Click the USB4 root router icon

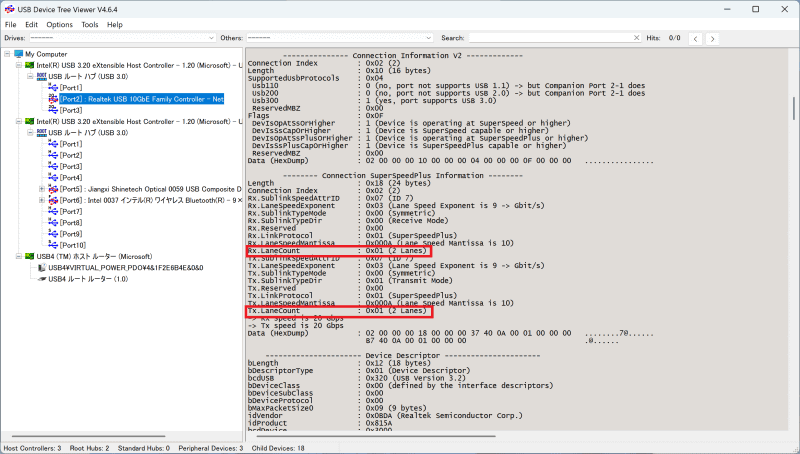(x=42, y=279)
